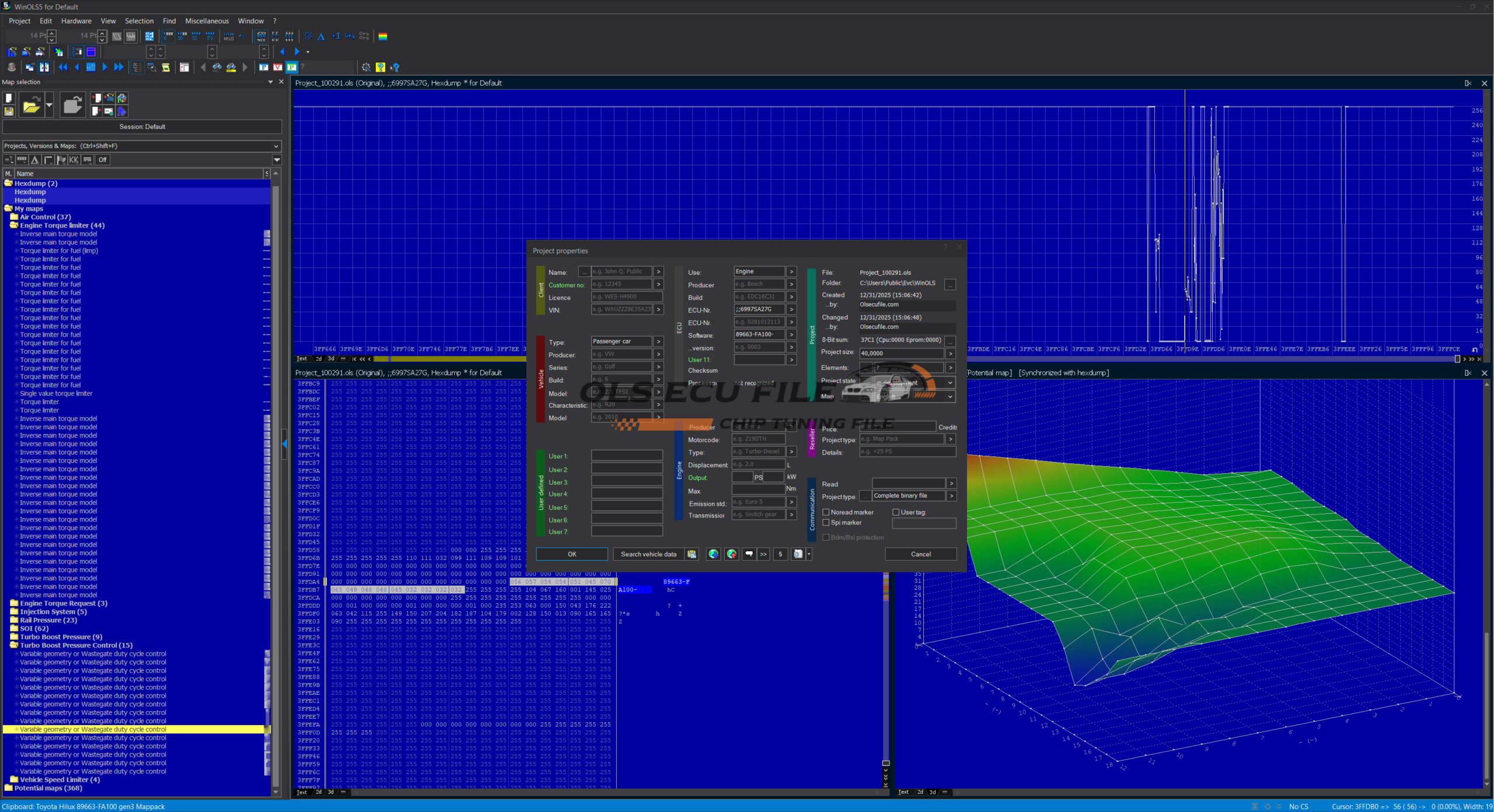The image size is (1494, 812).
Task: Enable the Noread marker checkbox
Action: click(x=826, y=512)
